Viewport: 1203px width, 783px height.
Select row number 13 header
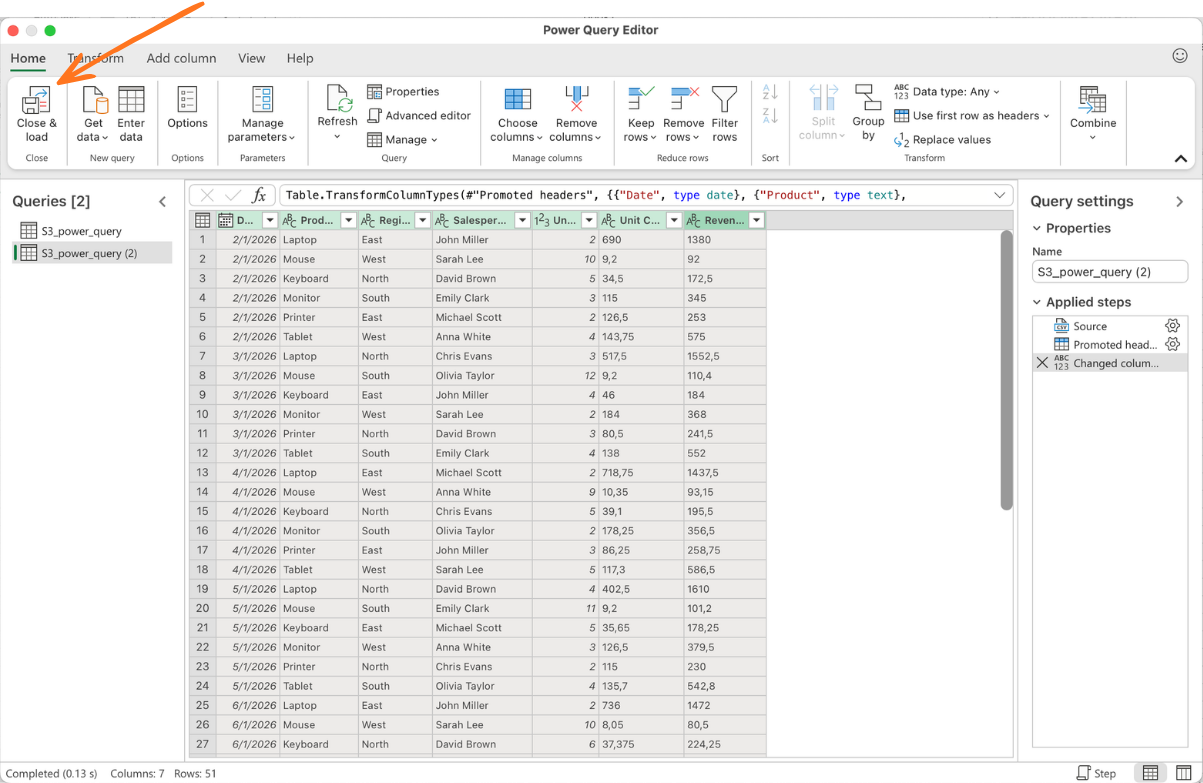pyautogui.click(x=203, y=473)
